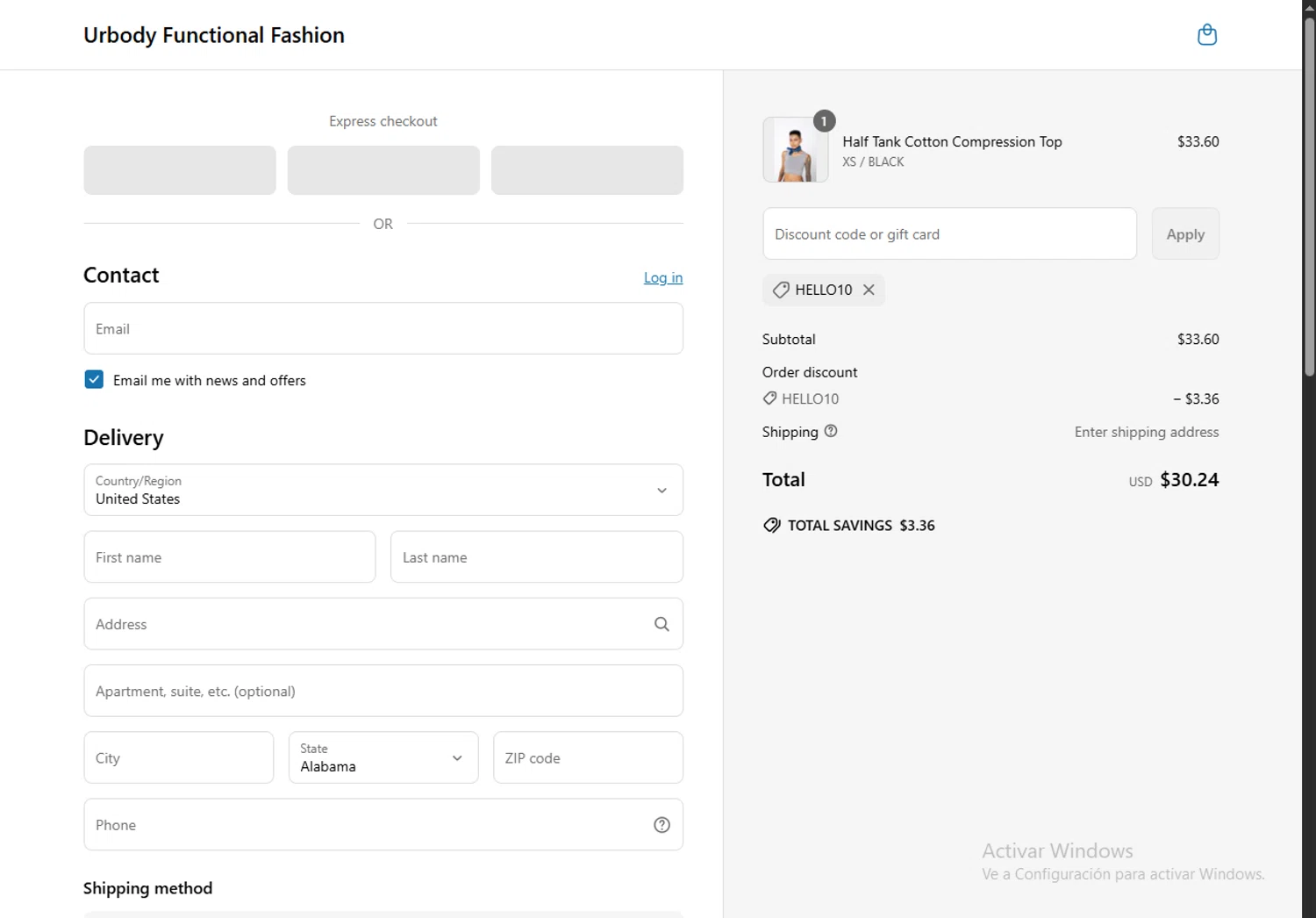This screenshot has width=1316, height=918.
Task: Focus the First name field
Action: pos(230,556)
